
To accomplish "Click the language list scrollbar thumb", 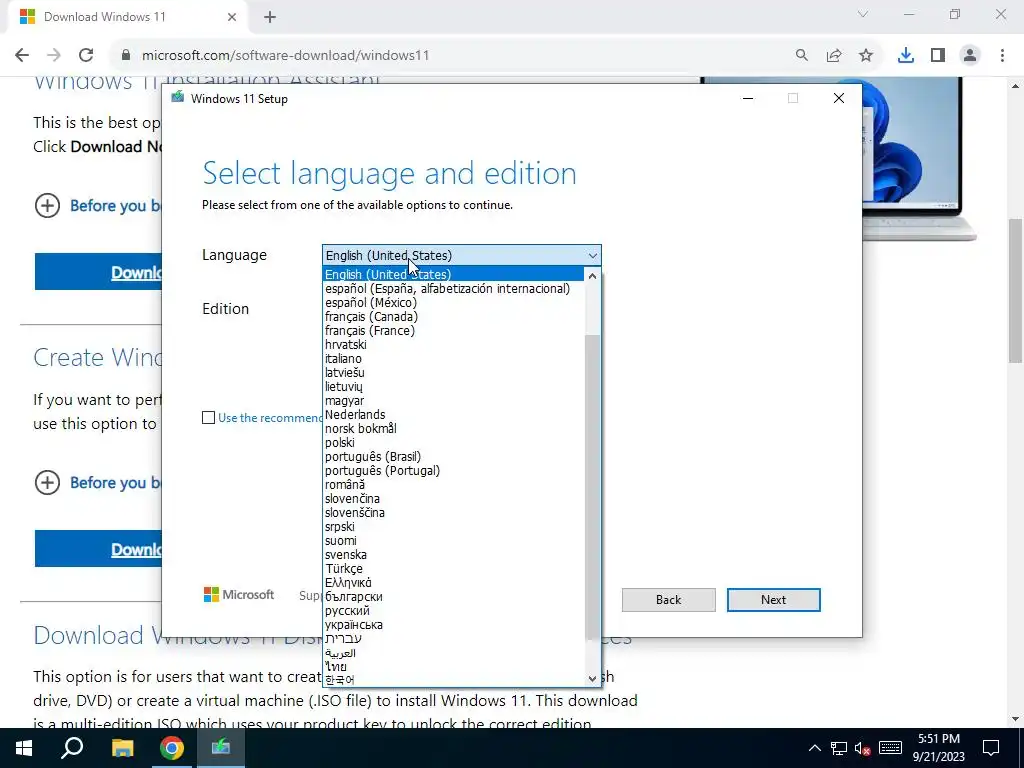I will [592, 487].
